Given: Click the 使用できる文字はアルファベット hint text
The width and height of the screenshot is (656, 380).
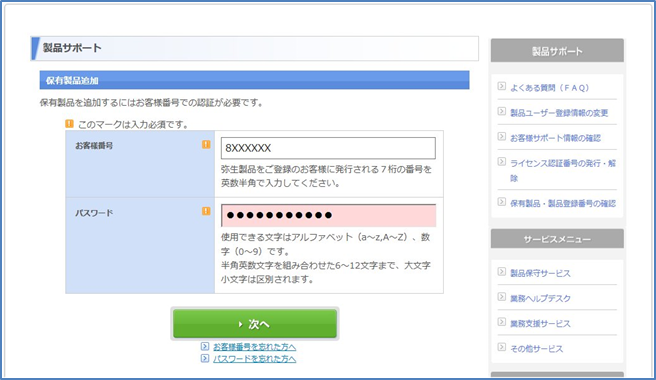Looking at the screenshot, I should 325,244.
